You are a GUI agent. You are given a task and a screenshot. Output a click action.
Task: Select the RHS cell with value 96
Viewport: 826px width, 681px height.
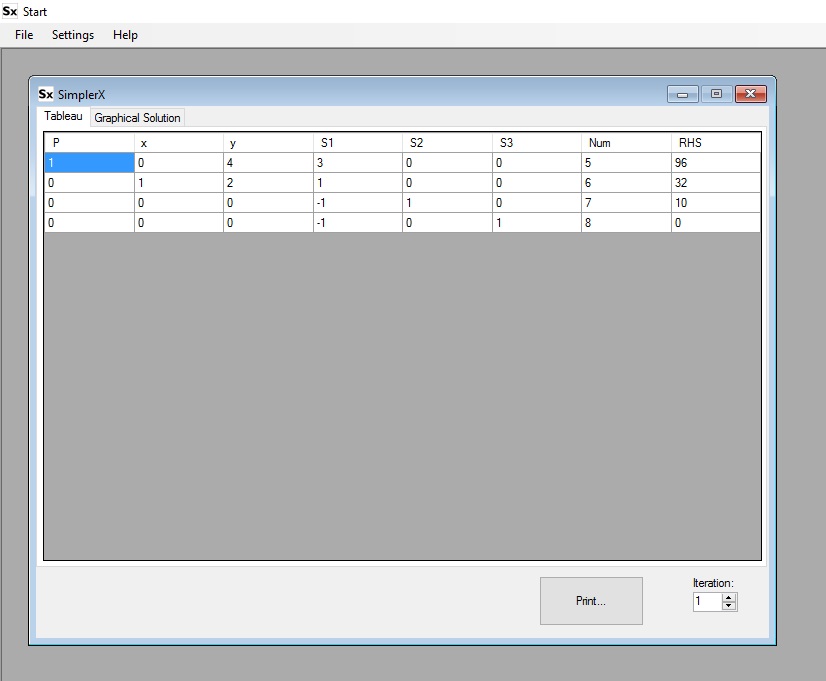pyautogui.click(x=716, y=163)
